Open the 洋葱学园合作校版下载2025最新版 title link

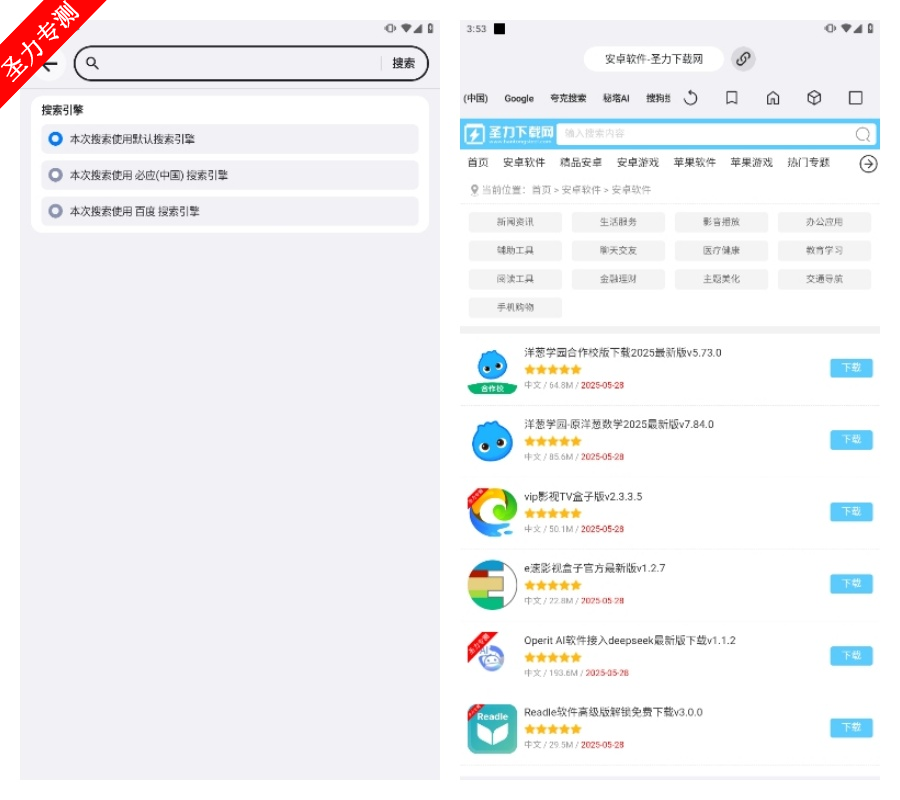point(623,353)
